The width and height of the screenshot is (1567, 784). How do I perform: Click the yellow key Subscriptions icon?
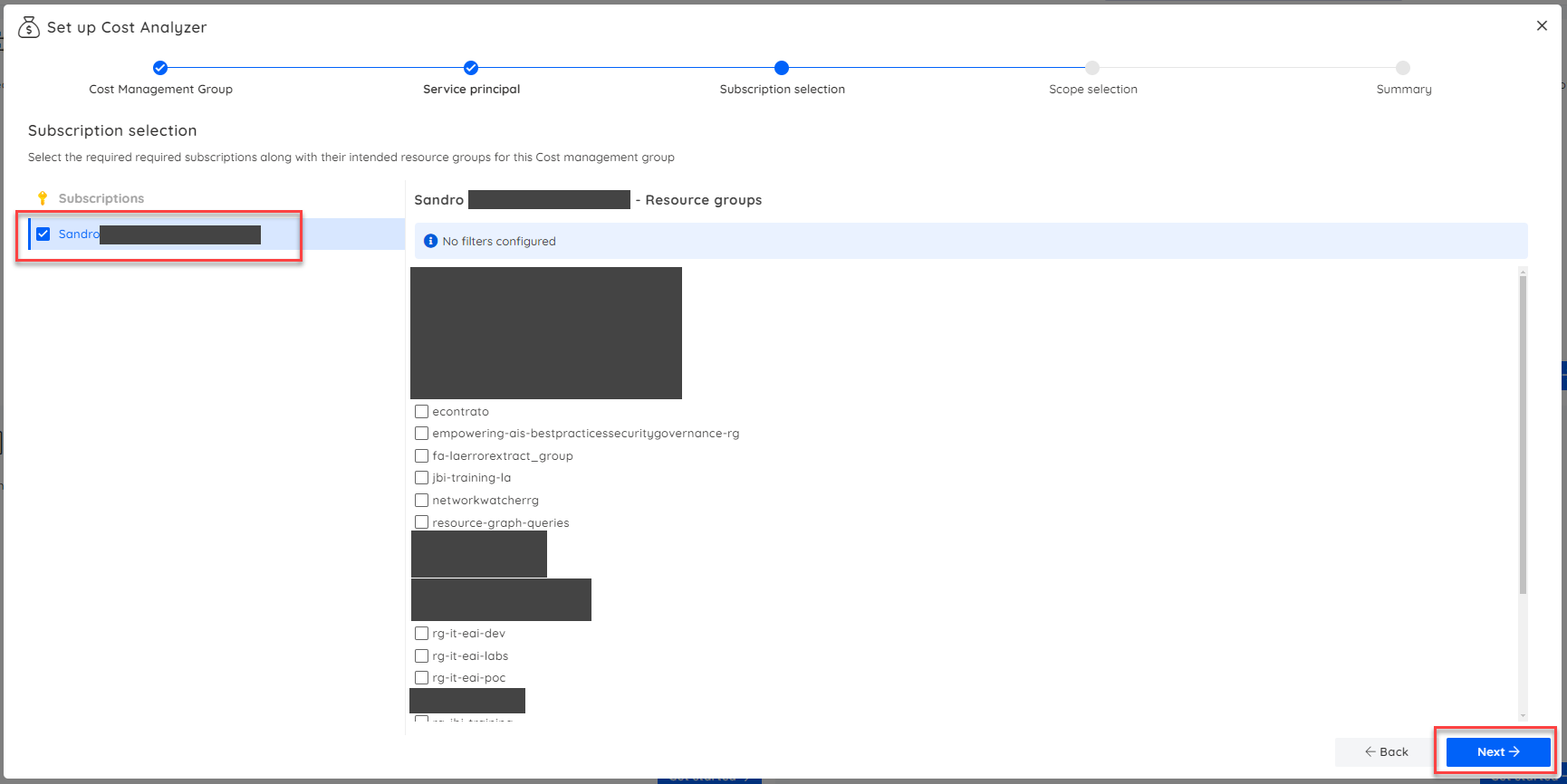pos(42,198)
